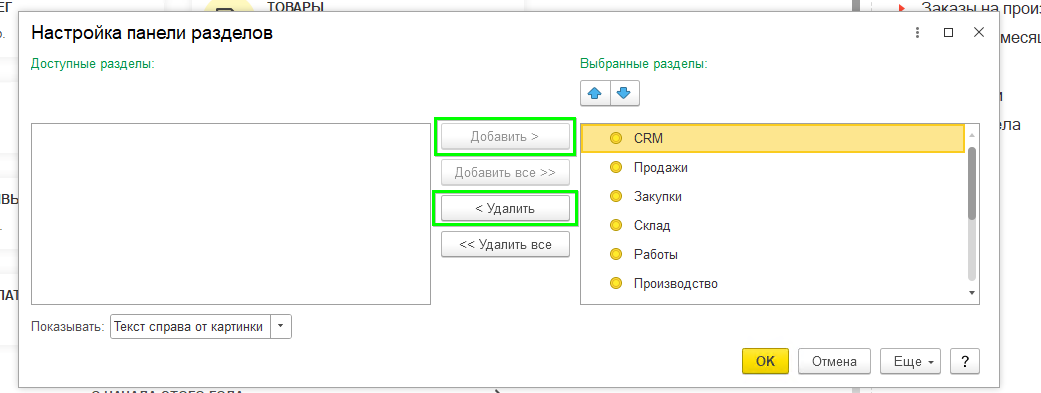Move selected section up with arrow
Image resolution: width=1041 pixels, height=393 pixels.
595,94
